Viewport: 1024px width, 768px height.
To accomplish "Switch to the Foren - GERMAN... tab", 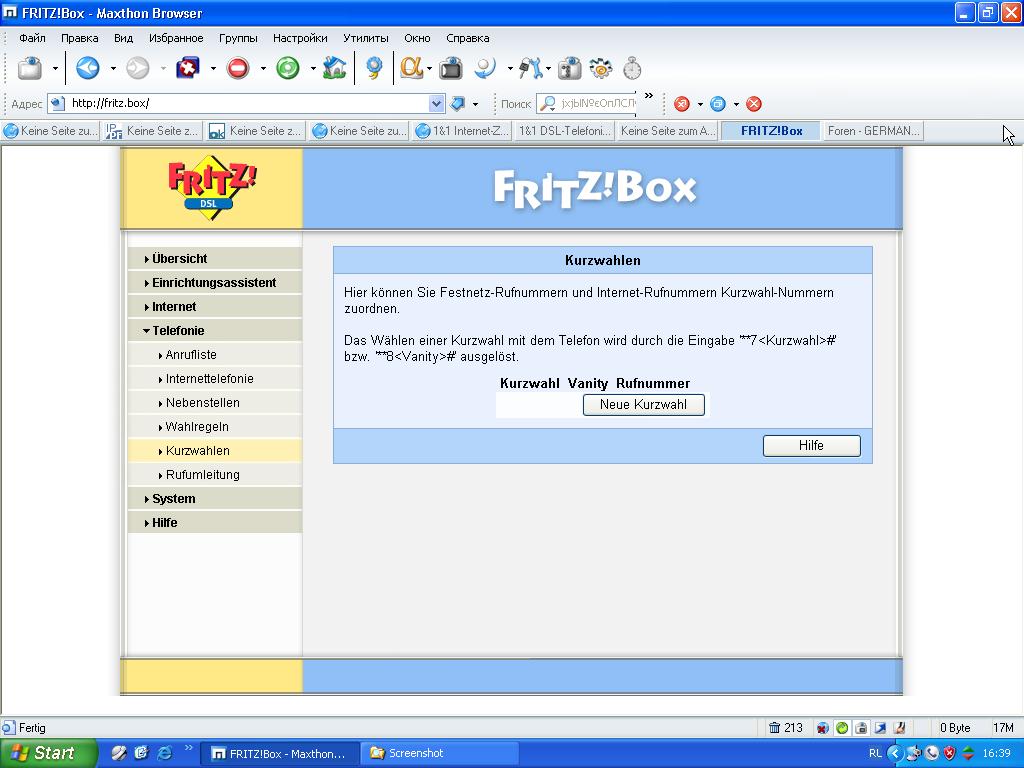I will click(x=874, y=131).
